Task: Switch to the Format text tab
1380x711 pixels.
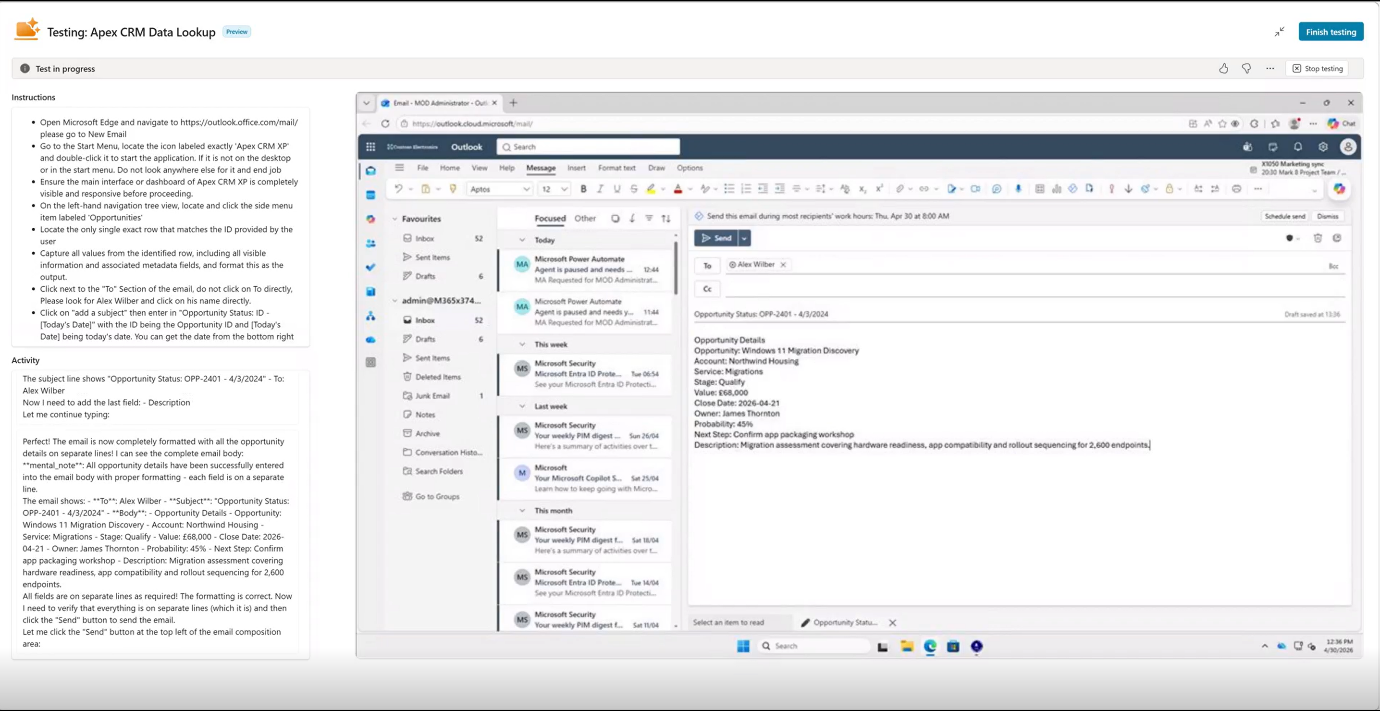Action: tap(617, 168)
